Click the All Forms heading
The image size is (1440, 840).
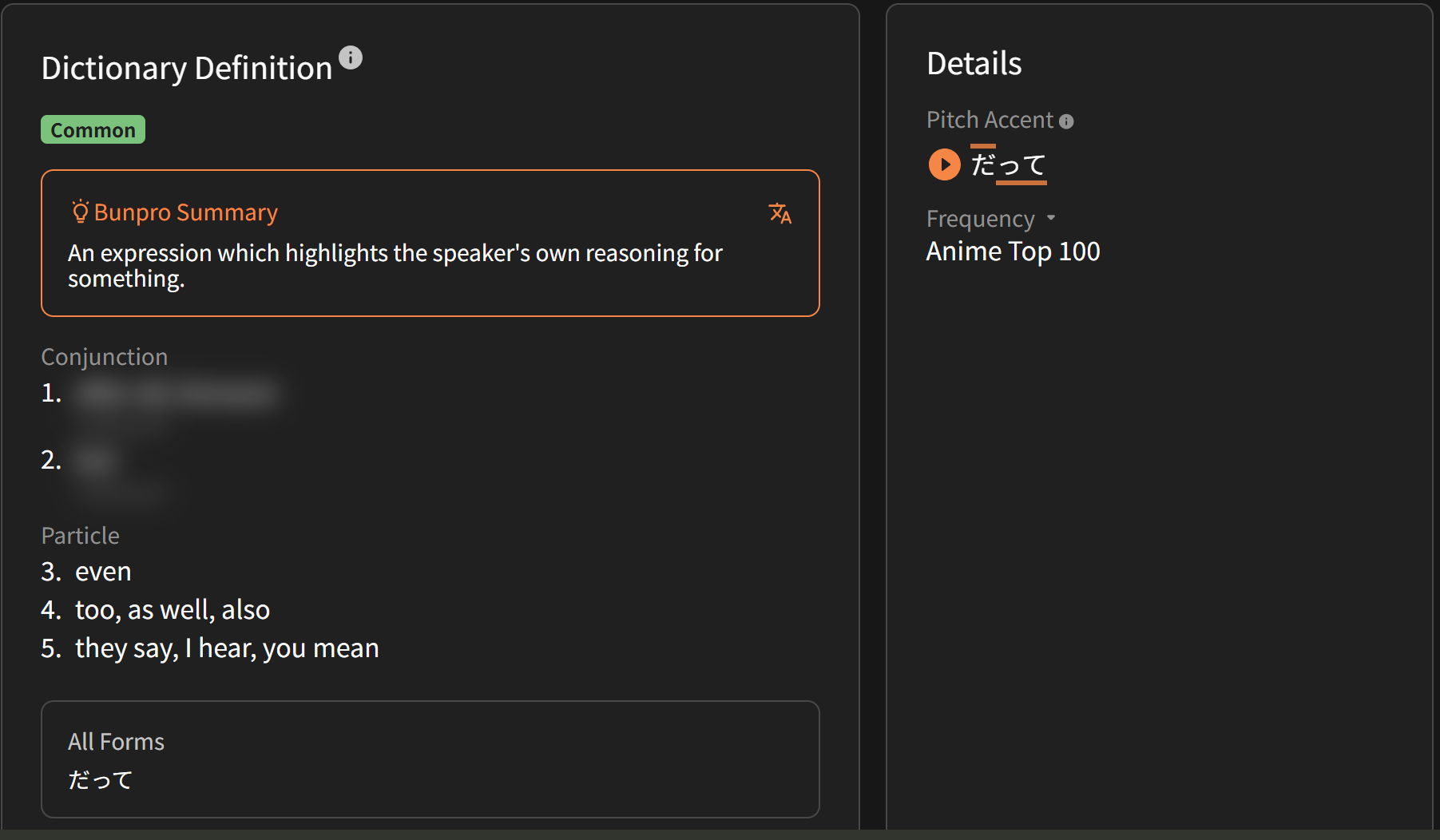coord(116,742)
